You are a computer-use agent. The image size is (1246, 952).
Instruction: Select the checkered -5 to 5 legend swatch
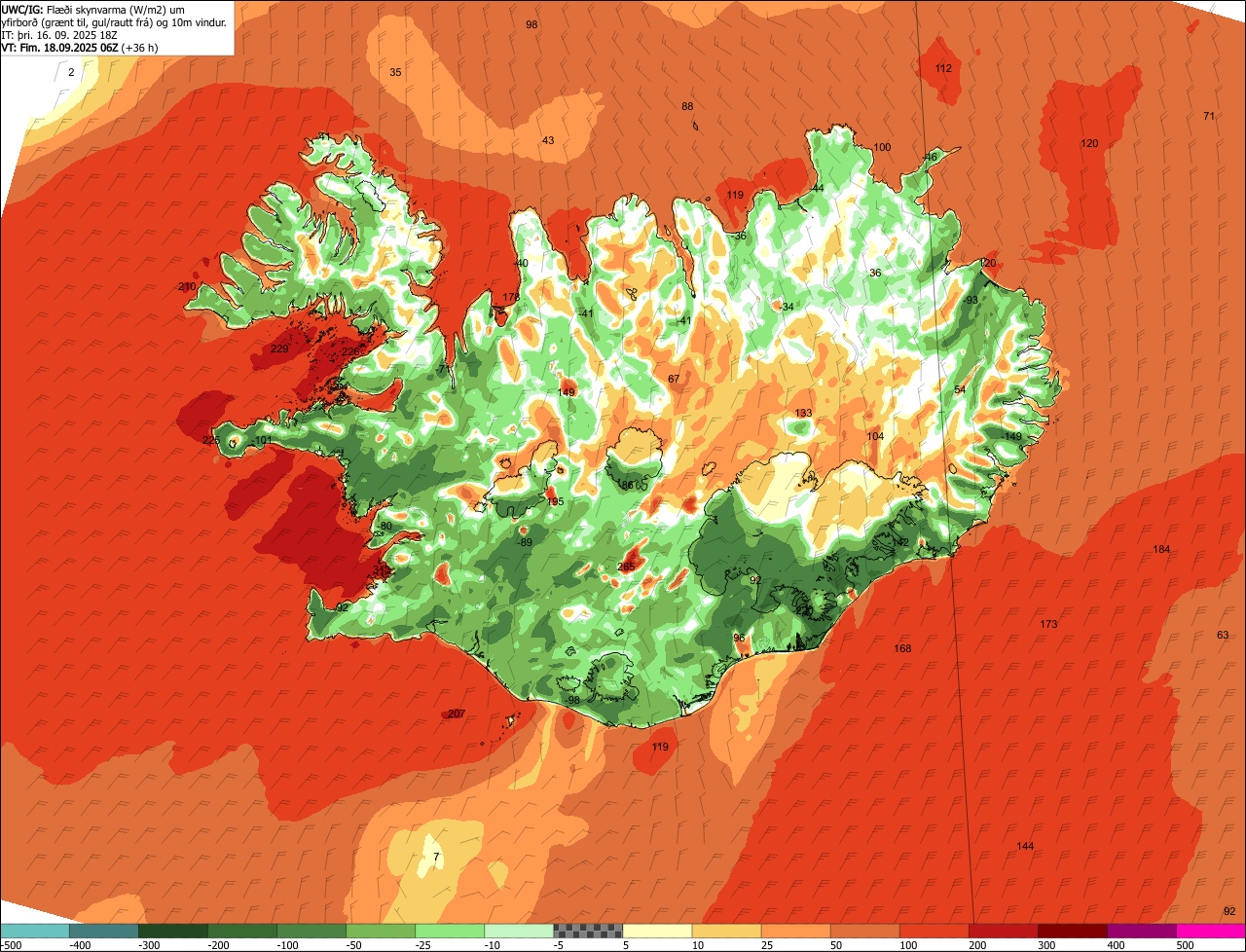(588, 931)
